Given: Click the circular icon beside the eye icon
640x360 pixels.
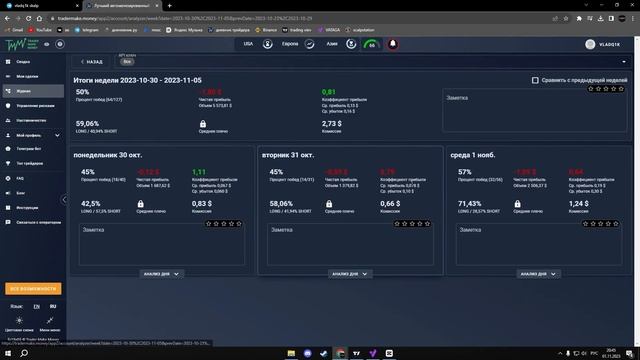Looking at the screenshot, I should pyautogui.click(x=60, y=44).
